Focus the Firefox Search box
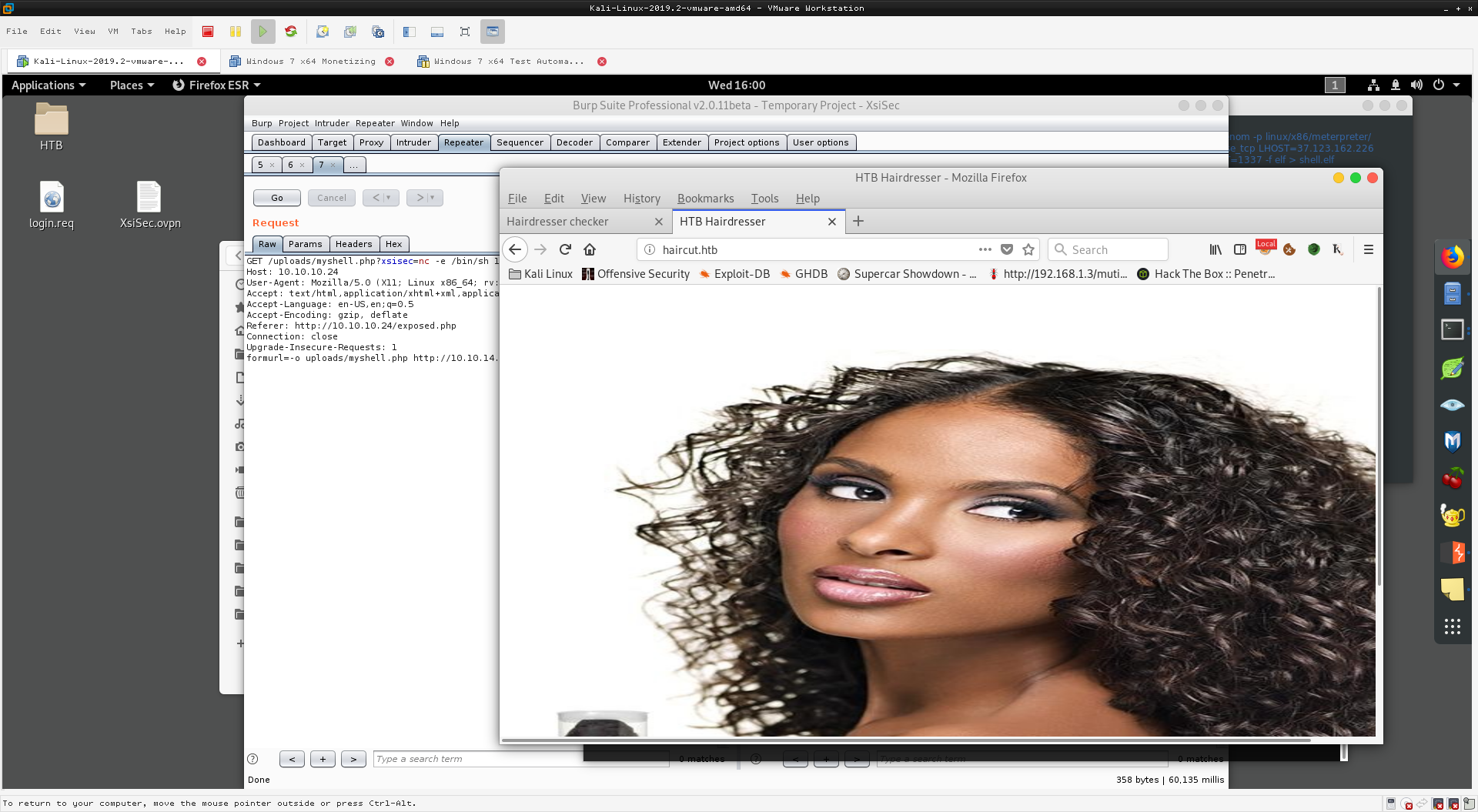Screen dimensions: 1478x812 1108,249
